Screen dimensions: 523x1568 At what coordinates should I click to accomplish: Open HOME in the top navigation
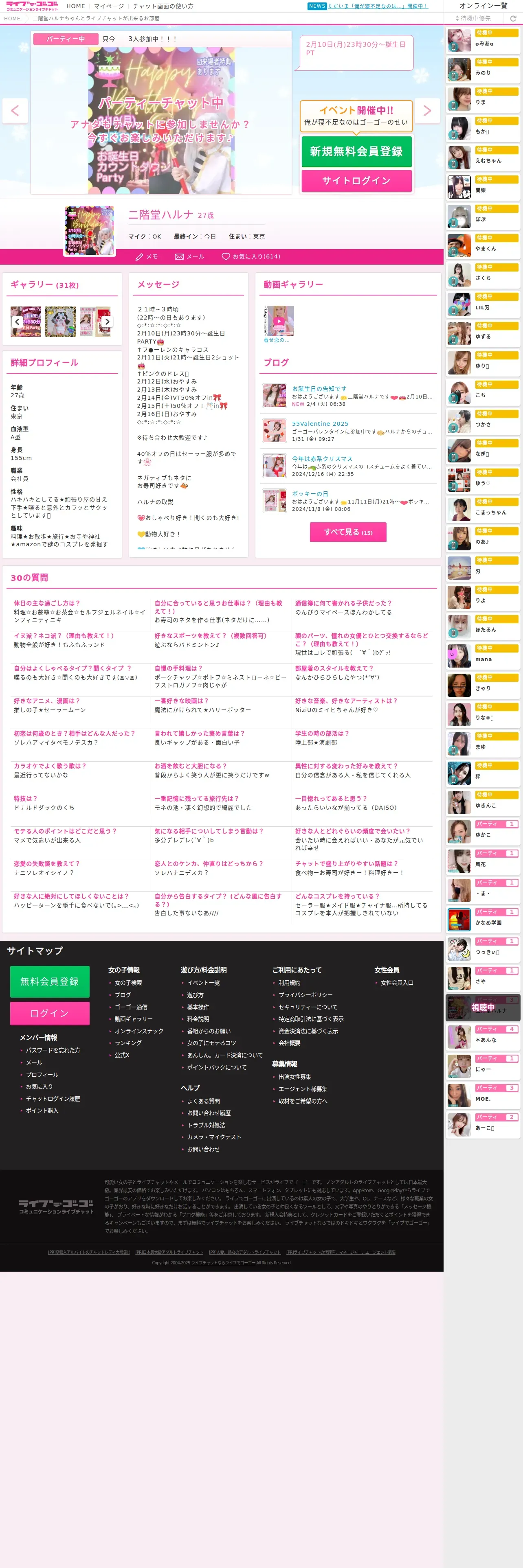pos(75,6)
